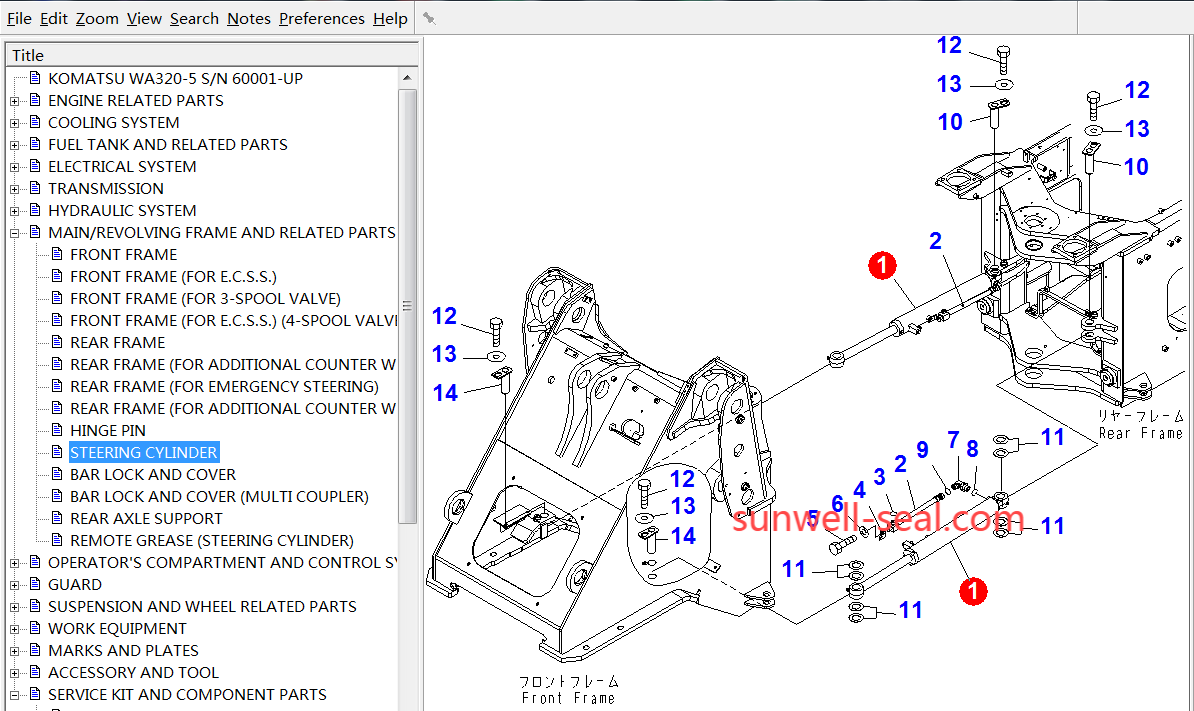
Task: Click page icon beside KOMATSU WA320-5 title
Action: coord(35,78)
